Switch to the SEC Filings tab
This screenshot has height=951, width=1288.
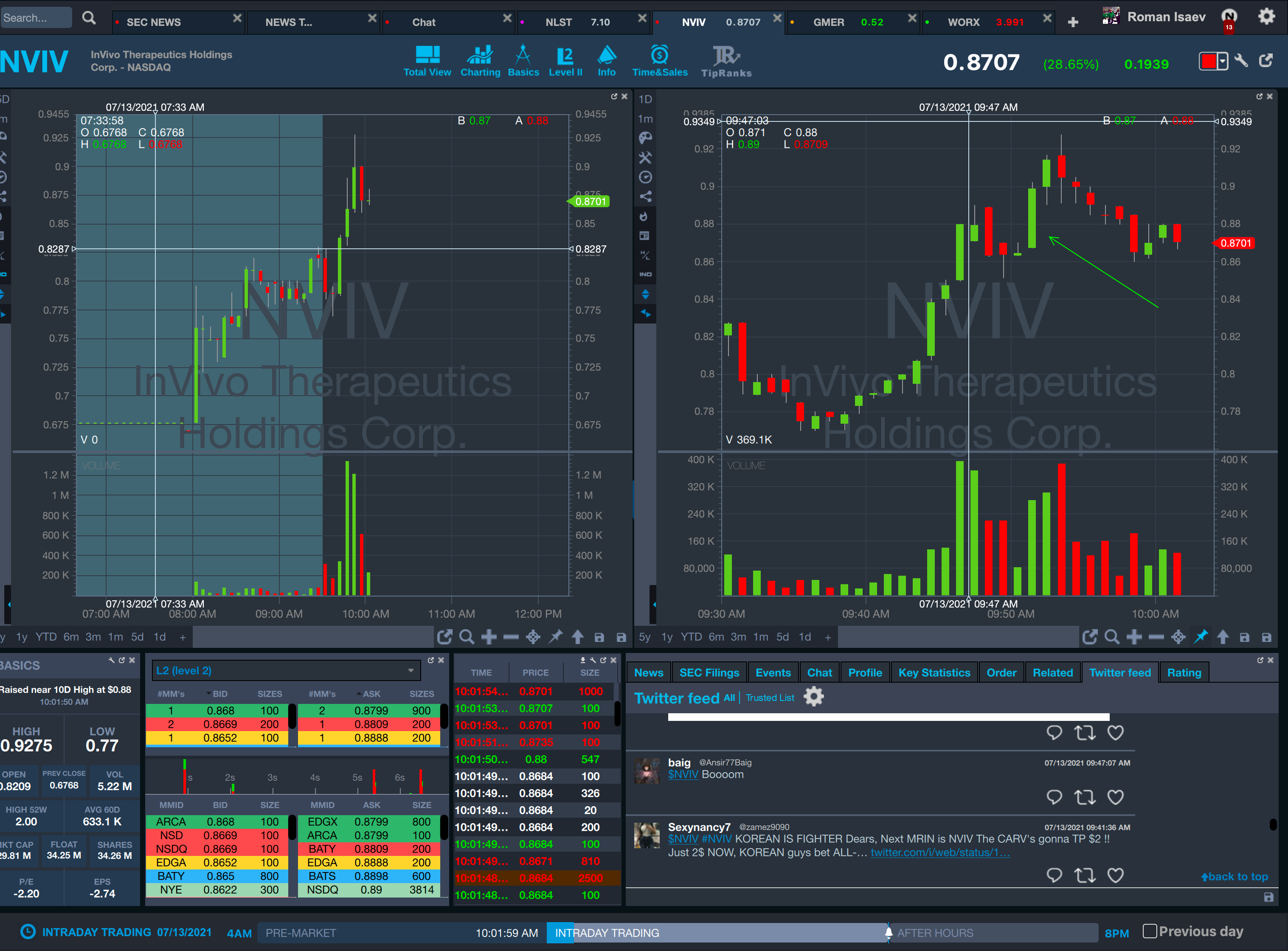coord(709,672)
